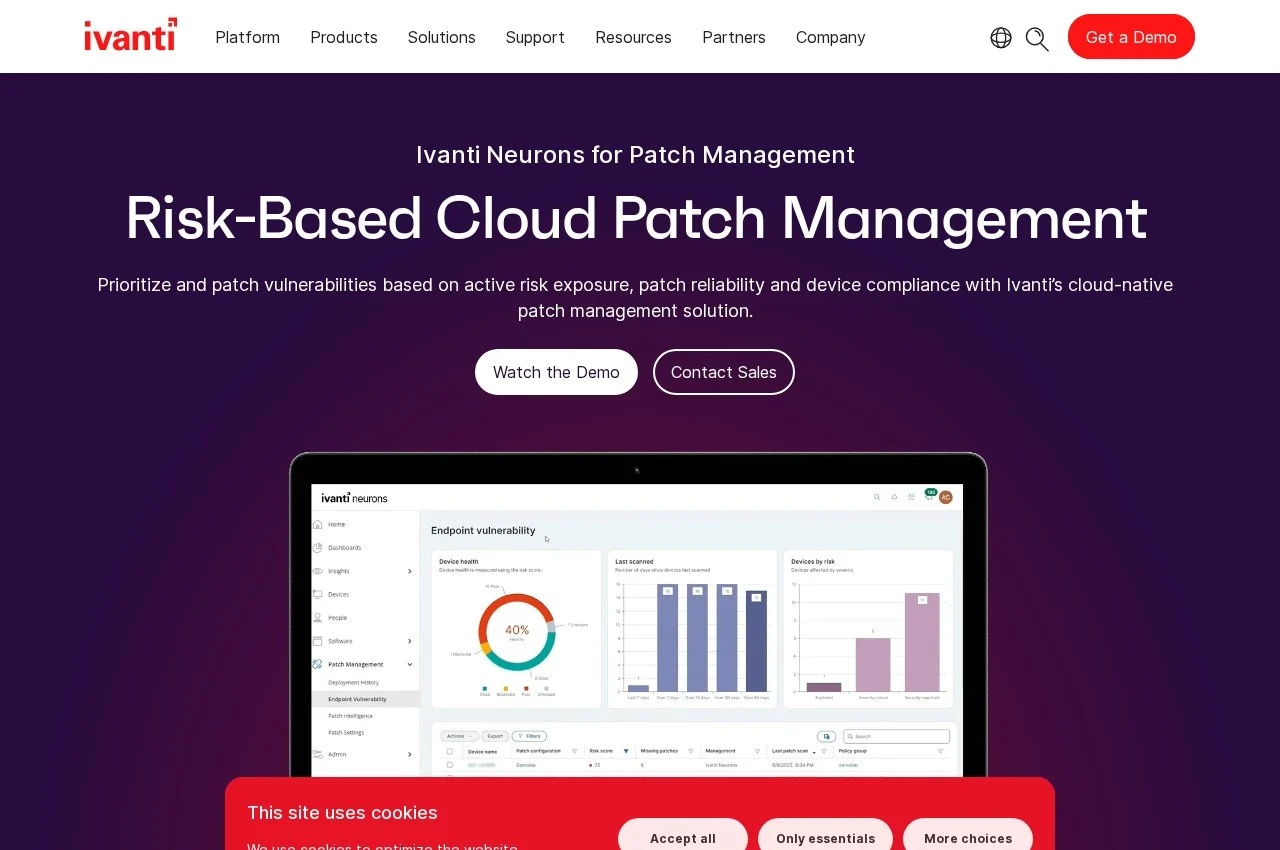Open site search with the magnifier icon
Image resolution: width=1280 pixels, height=850 pixels.
1037,39
